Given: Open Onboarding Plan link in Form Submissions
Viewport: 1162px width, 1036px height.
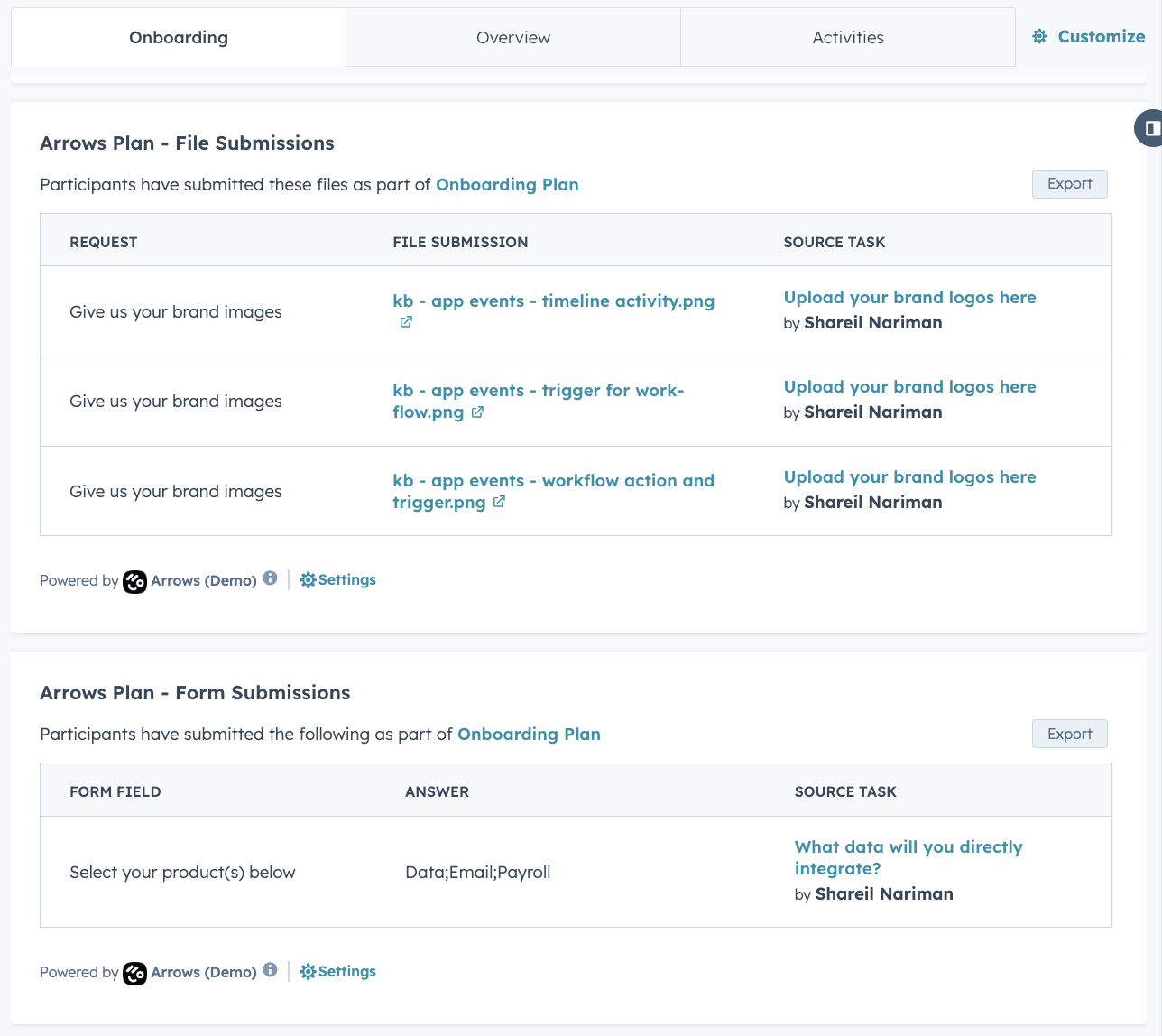Looking at the screenshot, I should click(x=529, y=735).
